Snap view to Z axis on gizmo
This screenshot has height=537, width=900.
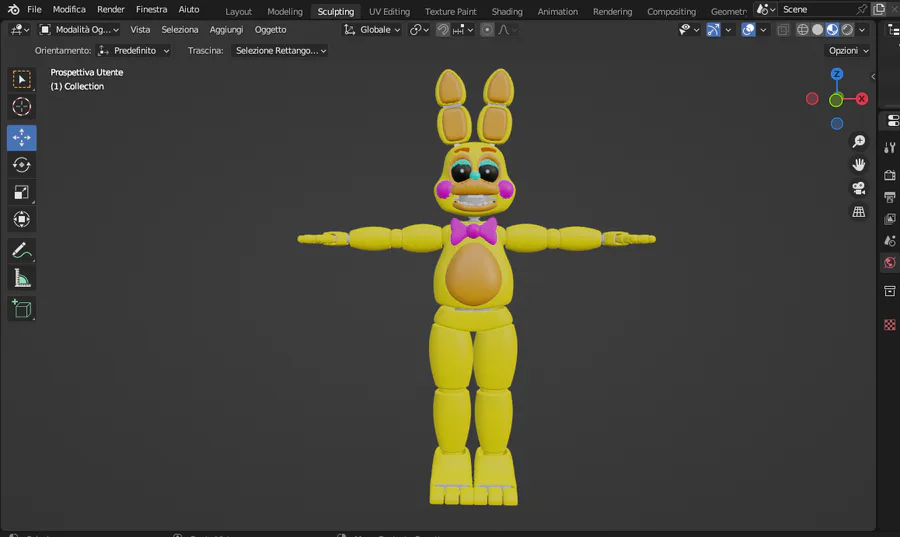pos(837,74)
